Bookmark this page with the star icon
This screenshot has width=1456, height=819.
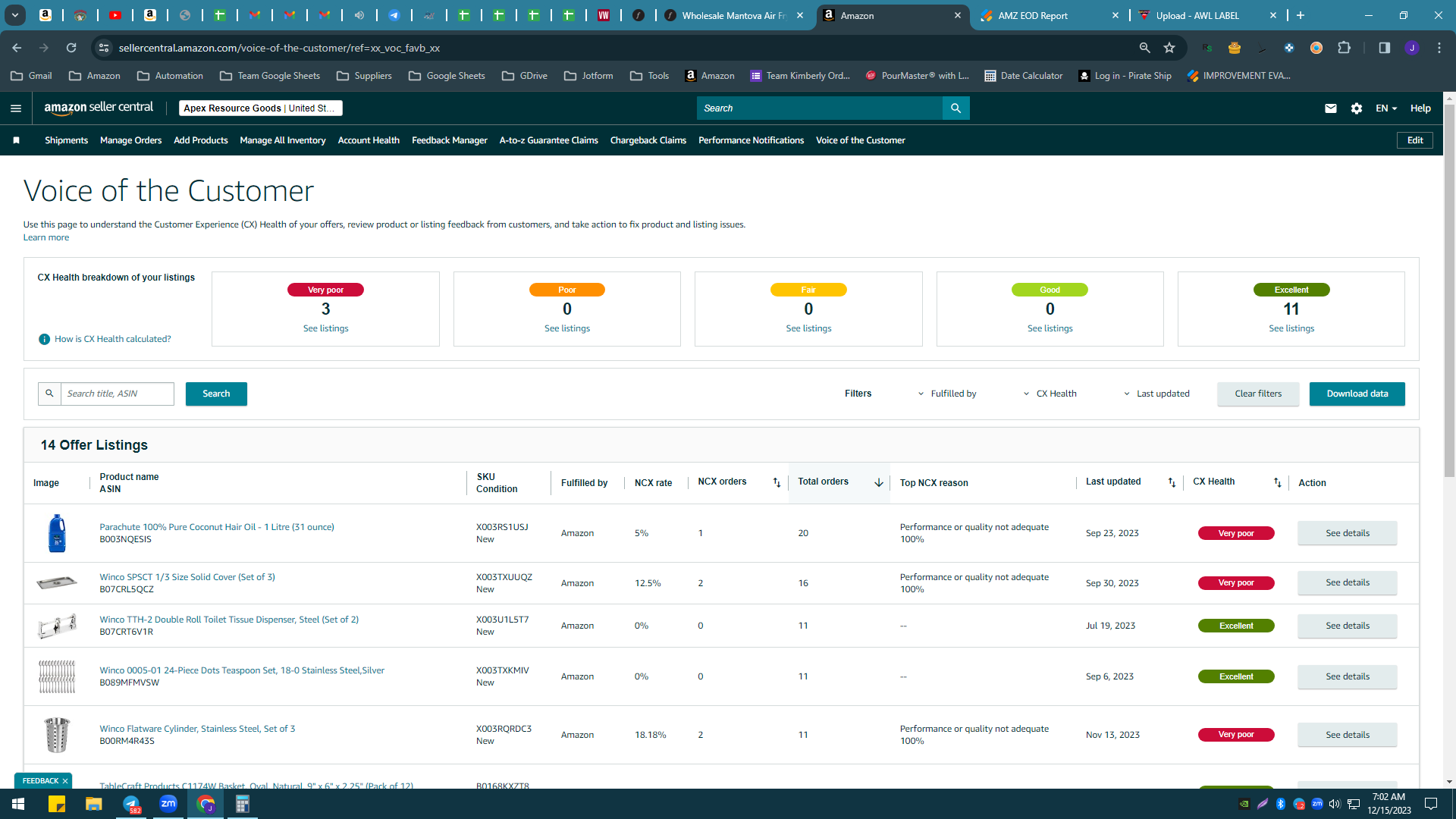tap(1169, 48)
